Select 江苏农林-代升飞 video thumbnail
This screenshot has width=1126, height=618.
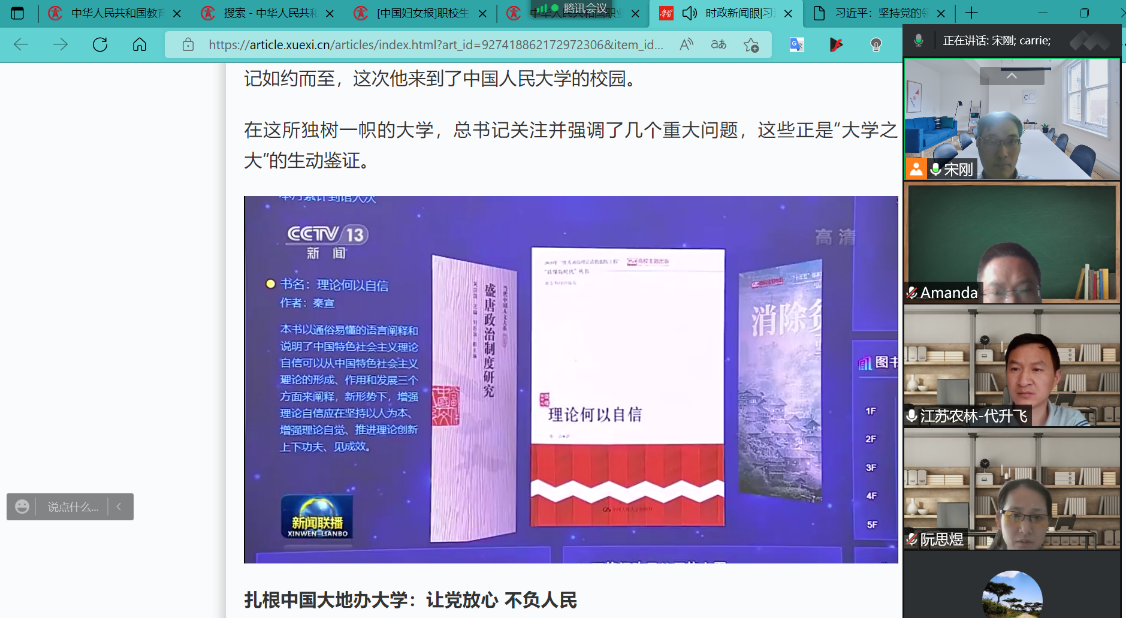tap(1011, 366)
